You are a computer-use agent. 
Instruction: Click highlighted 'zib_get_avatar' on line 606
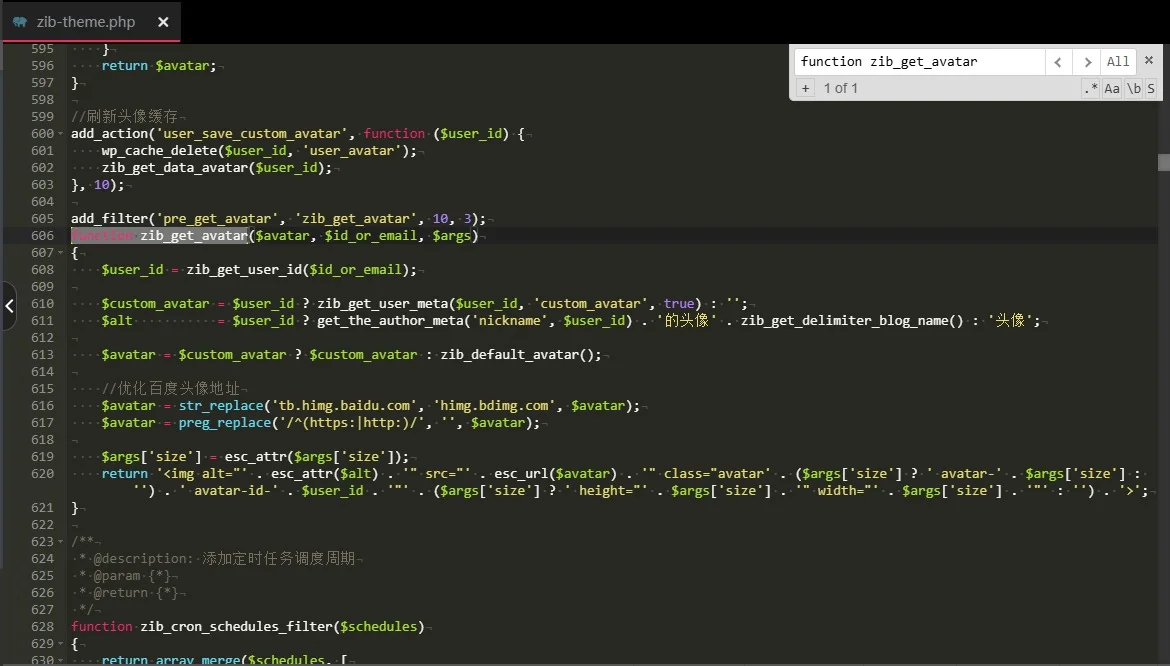click(194, 236)
